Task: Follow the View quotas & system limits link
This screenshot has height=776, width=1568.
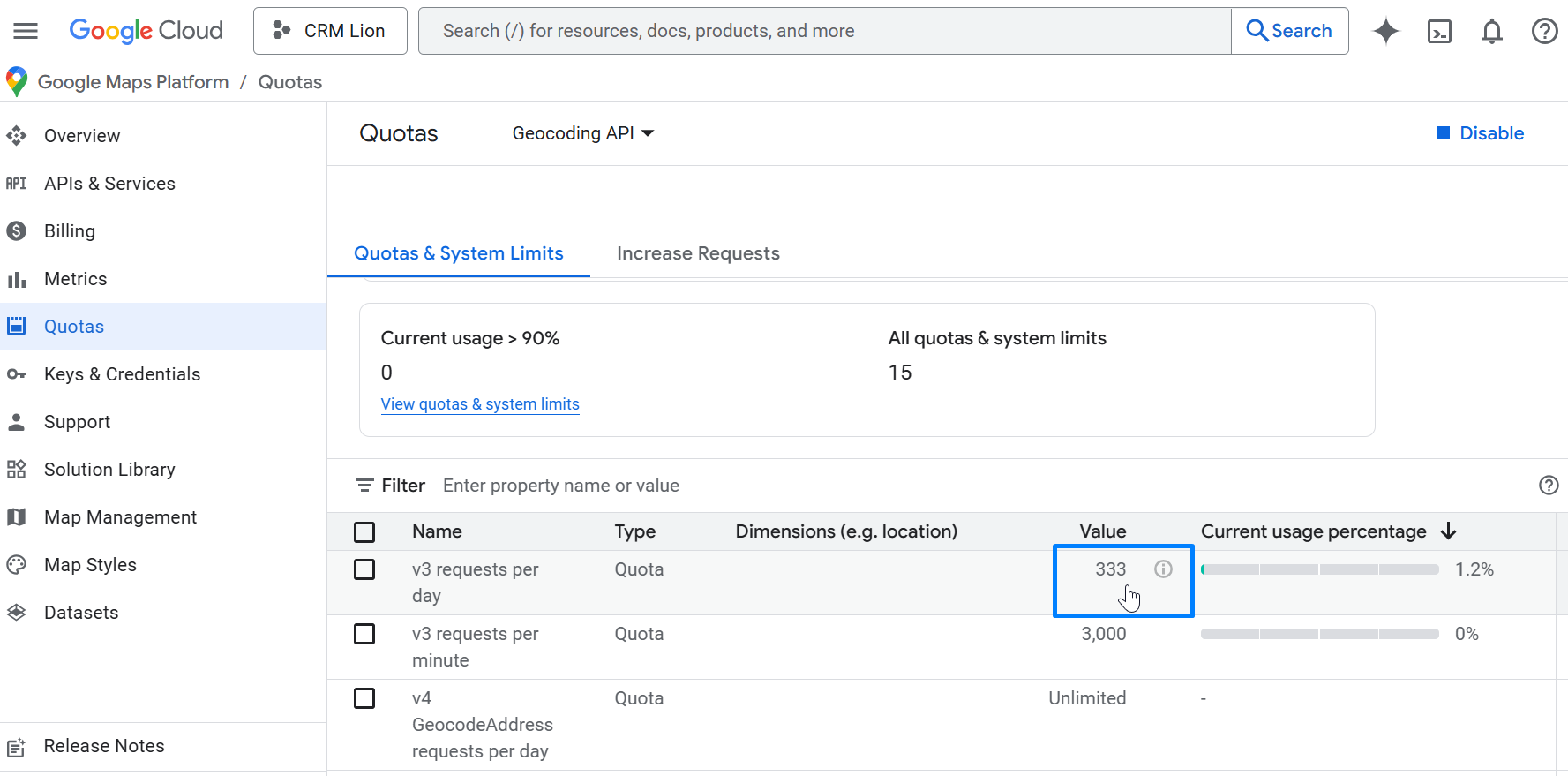Action: [480, 404]
